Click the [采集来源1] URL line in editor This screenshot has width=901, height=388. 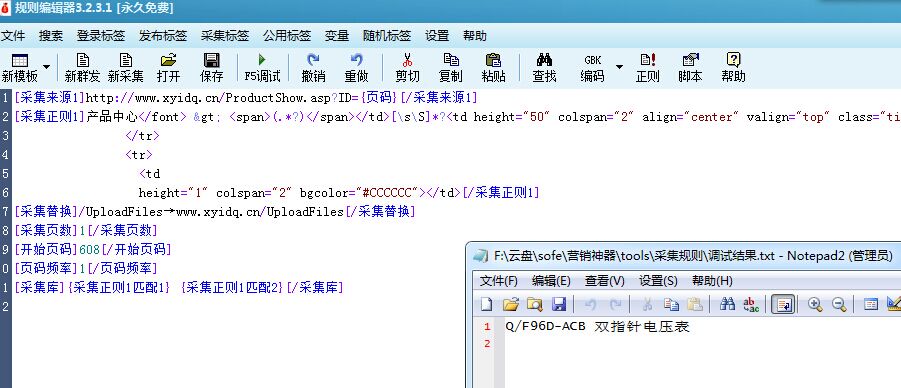(x=246, y=98)
